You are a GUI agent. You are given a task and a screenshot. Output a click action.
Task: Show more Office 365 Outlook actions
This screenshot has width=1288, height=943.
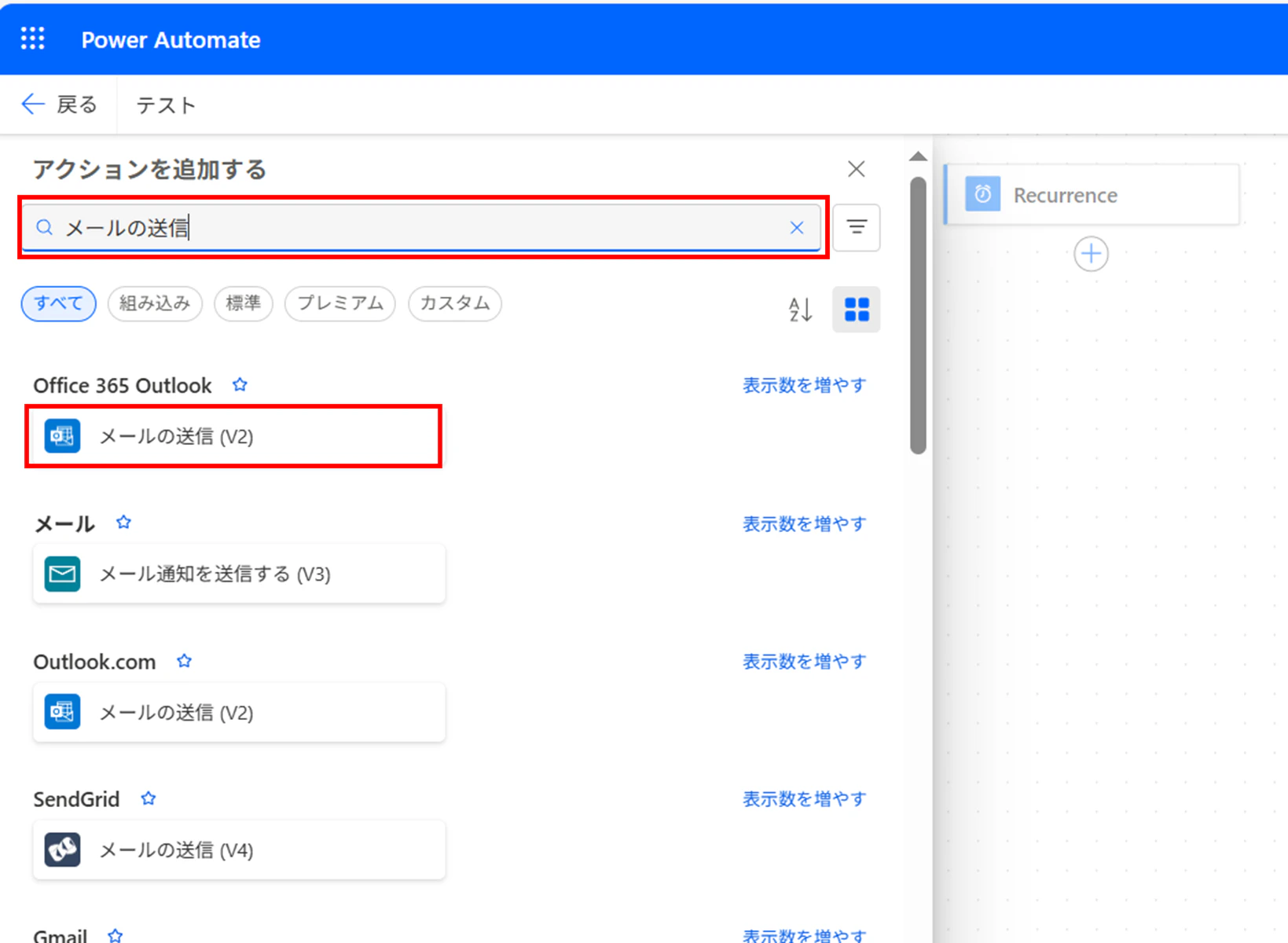click(805, 385)
